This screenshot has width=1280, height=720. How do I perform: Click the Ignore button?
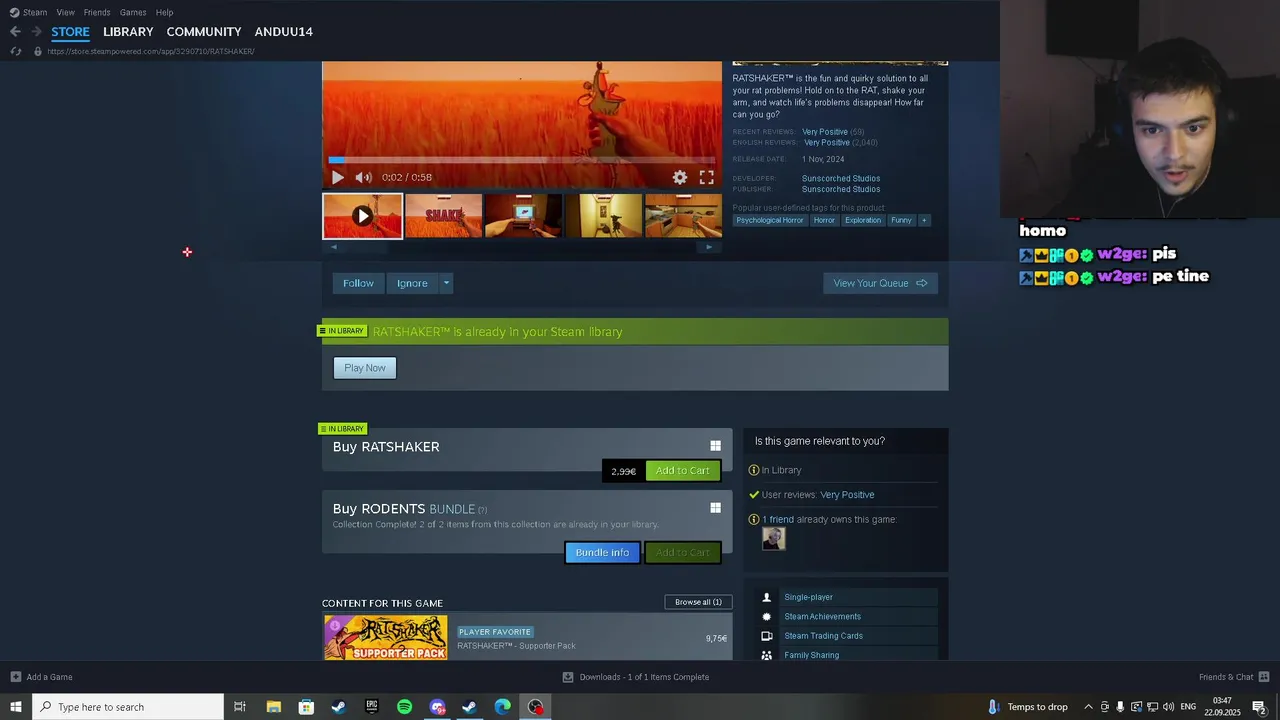[x=412, y=283]
